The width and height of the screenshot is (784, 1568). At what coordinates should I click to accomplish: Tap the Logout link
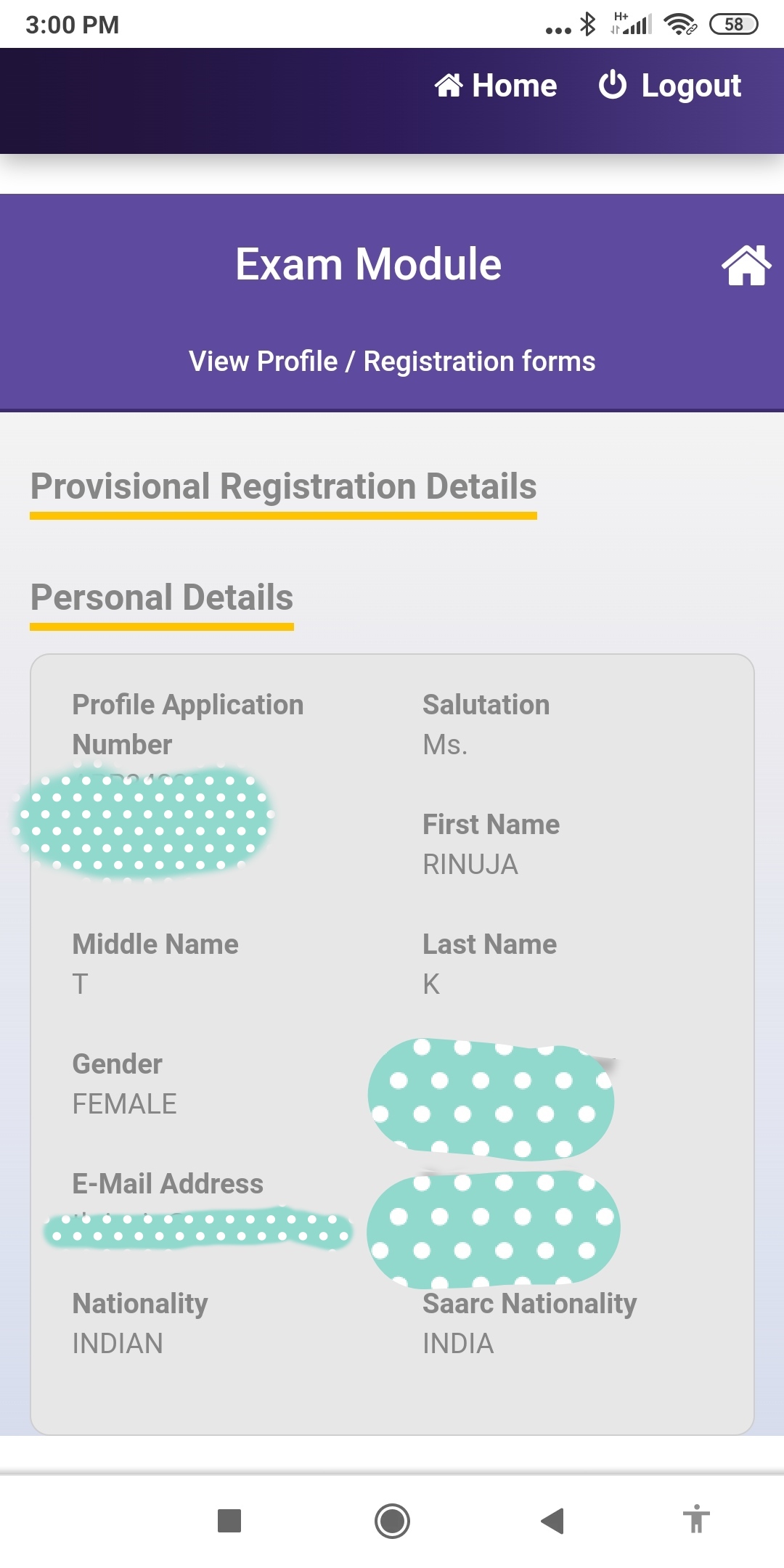point(669,86)
